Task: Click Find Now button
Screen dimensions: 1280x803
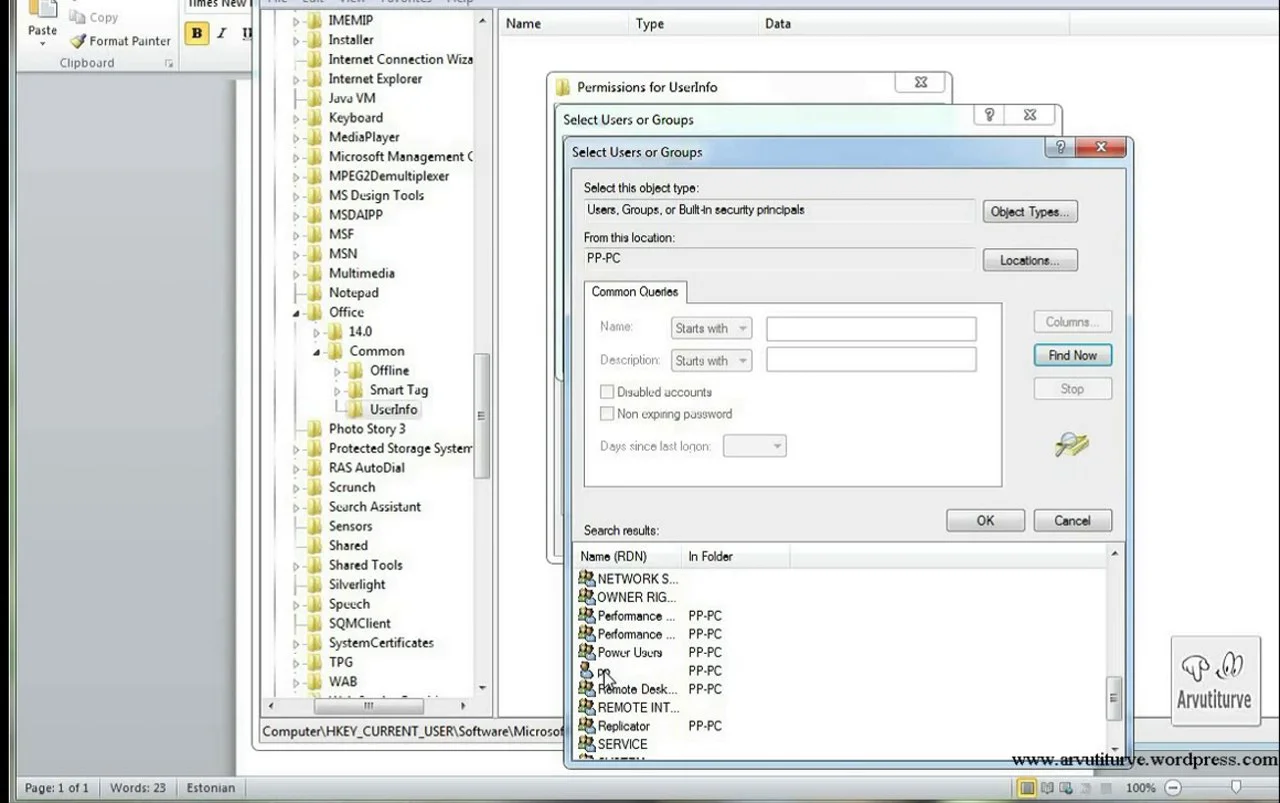Action: [x=1072, y=355]
